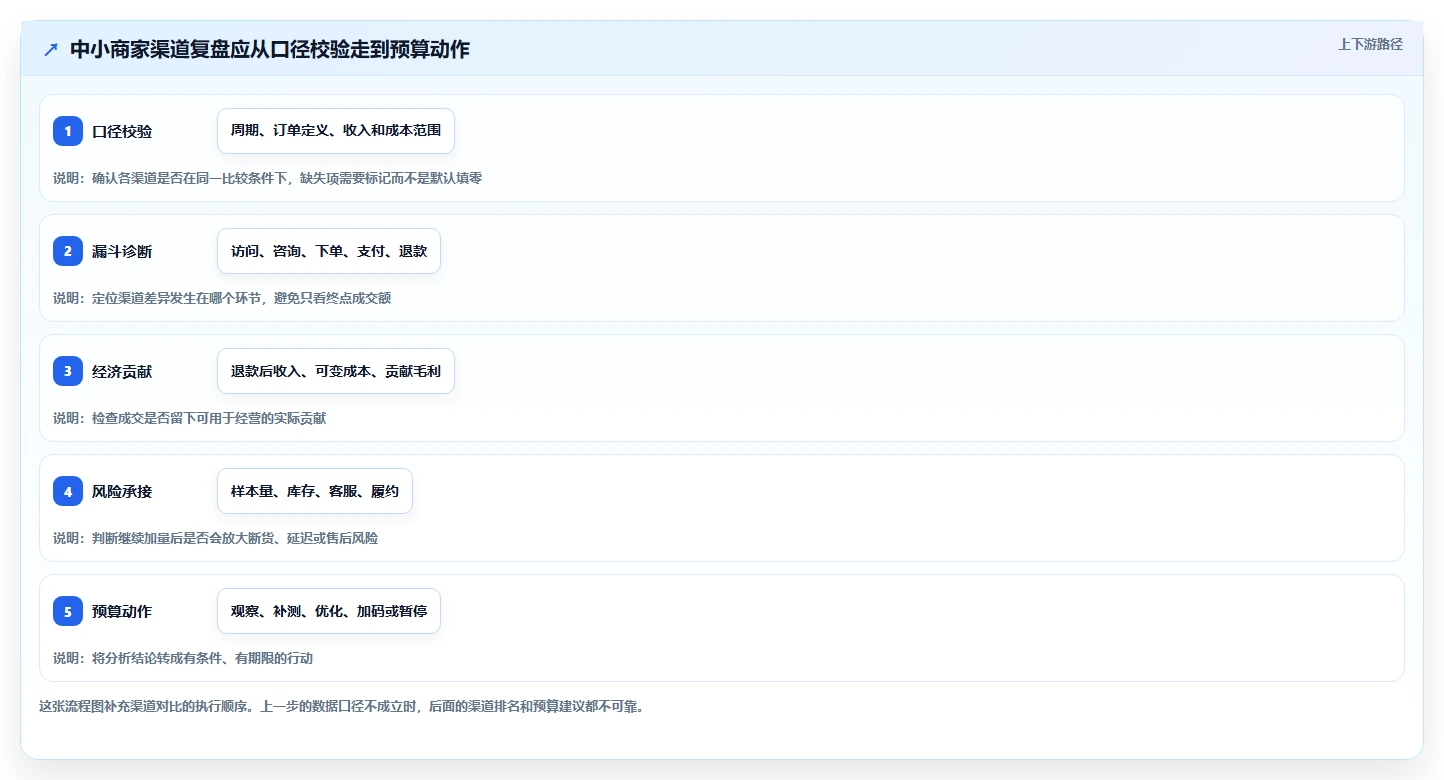Click the note starting 说明：确认各渠道是否在同一比较条件下
The height and width of the screenshot is (780, 1444).
(268, 178)
